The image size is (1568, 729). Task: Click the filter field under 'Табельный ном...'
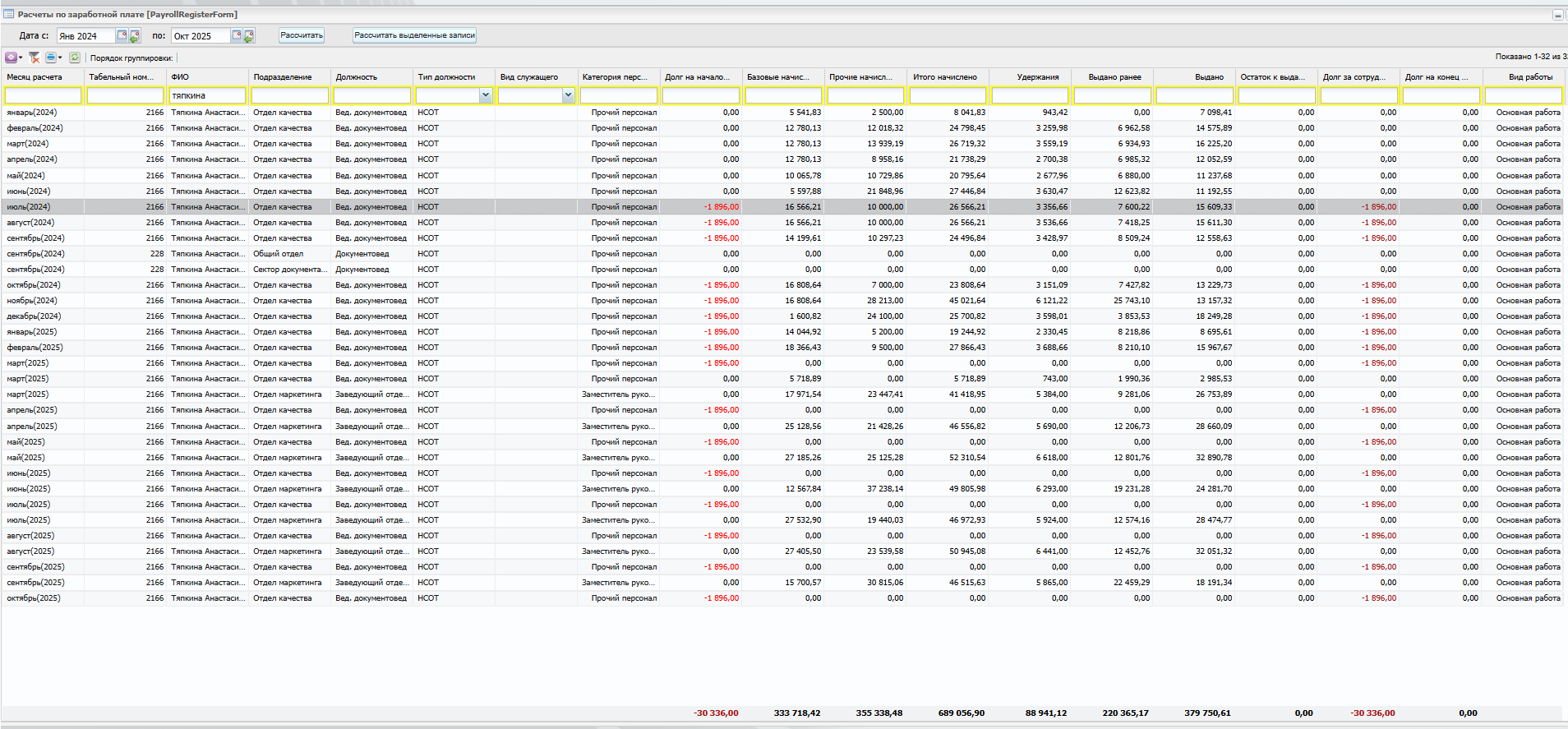tap(126, 95)
